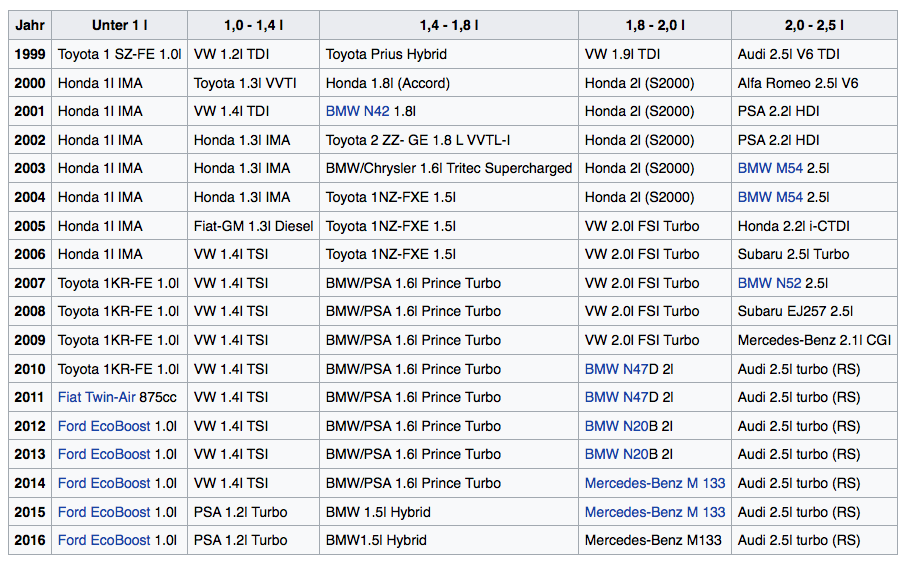Click the 'Toyota 1 SZ-FE 1.0l' cell
Screen dimensions: 904x566
pyautogui.click(x=119, y=54)
